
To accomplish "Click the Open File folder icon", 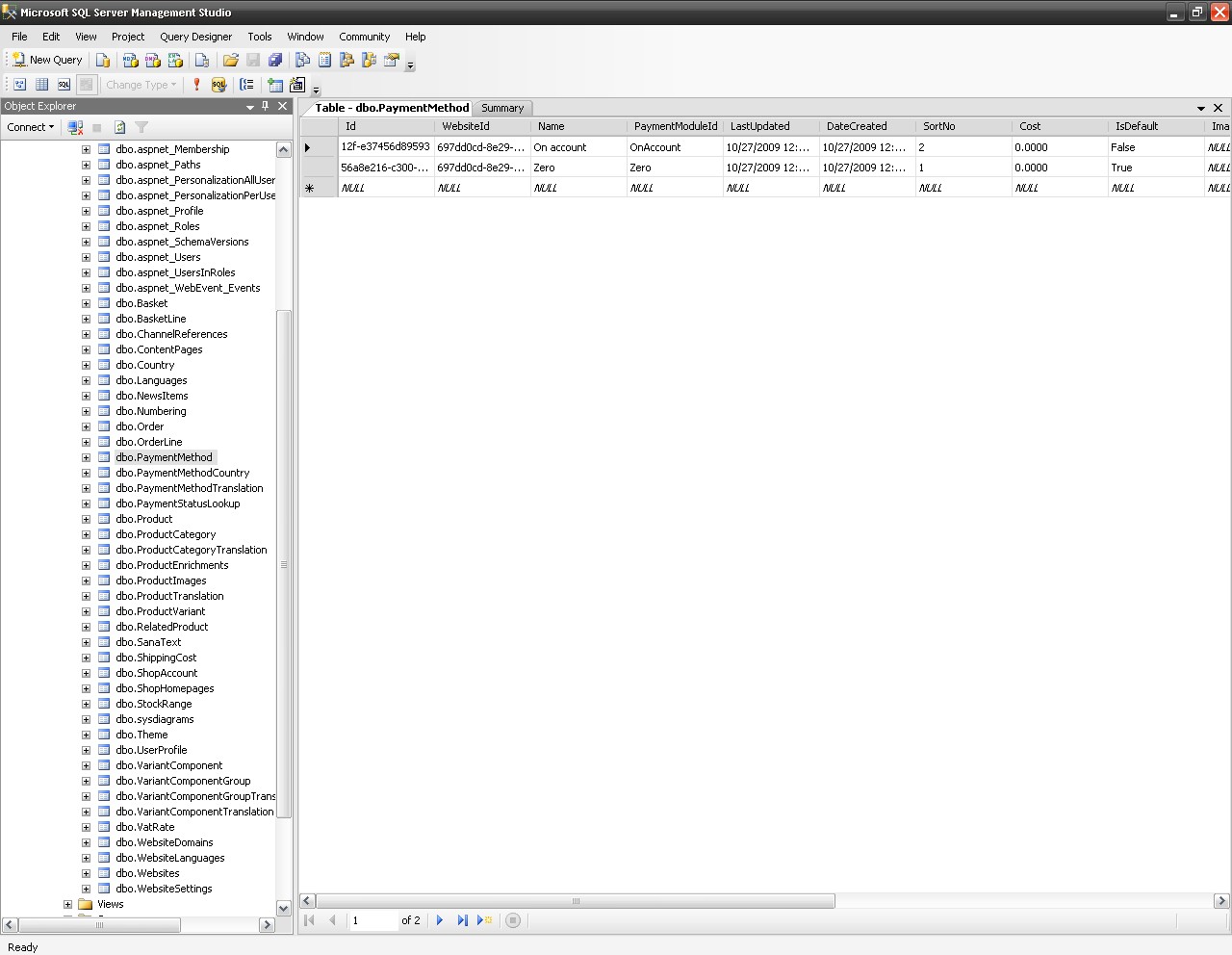I will [231, 60].
